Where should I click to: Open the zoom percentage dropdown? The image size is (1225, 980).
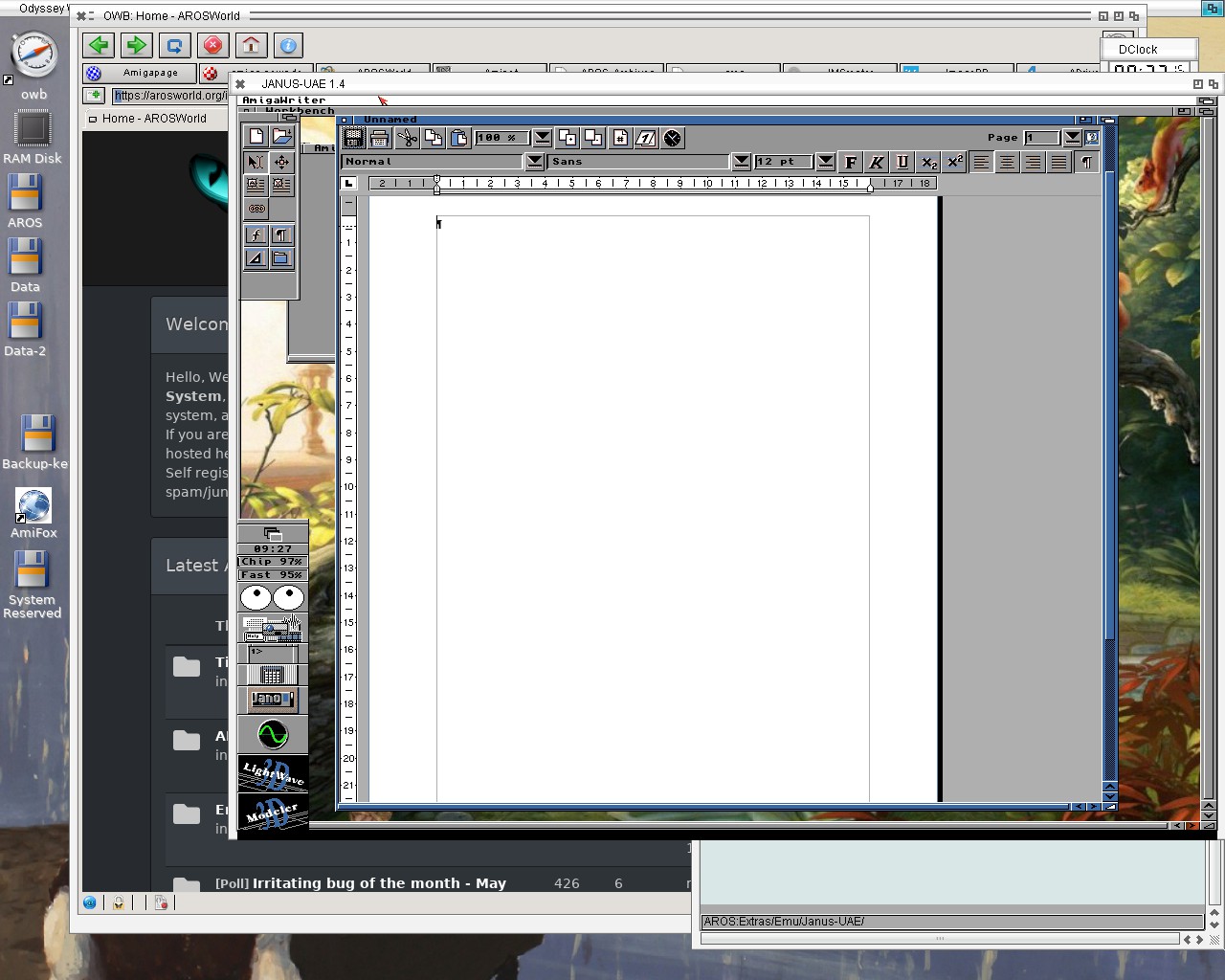(542, 138)
